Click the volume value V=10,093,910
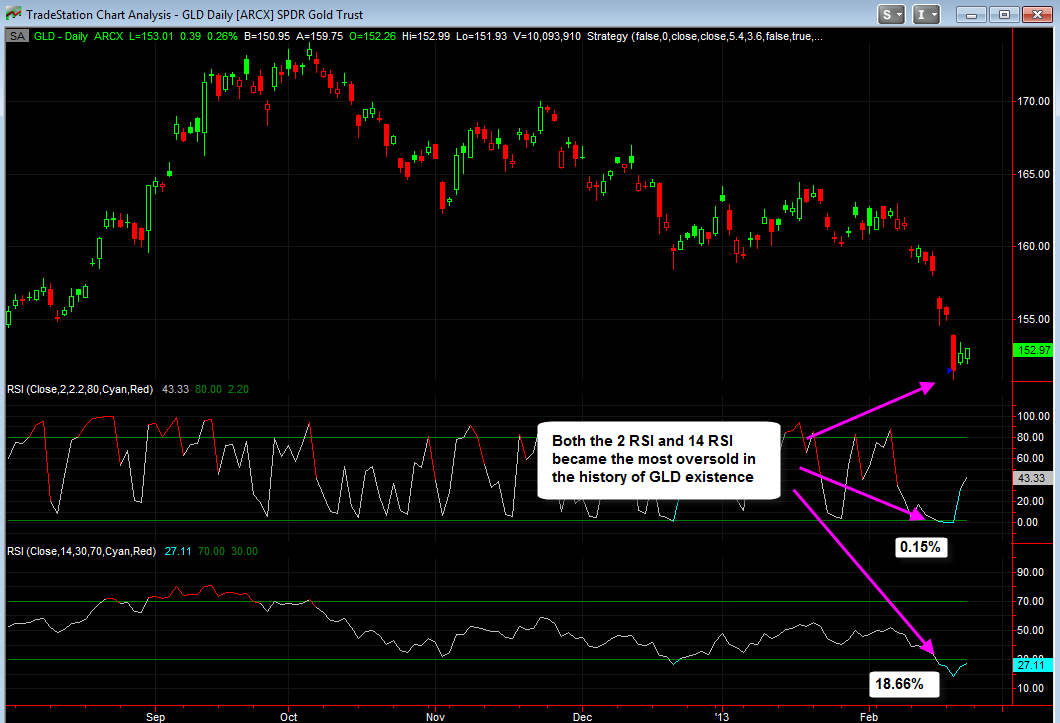 [x=547, y=37]
